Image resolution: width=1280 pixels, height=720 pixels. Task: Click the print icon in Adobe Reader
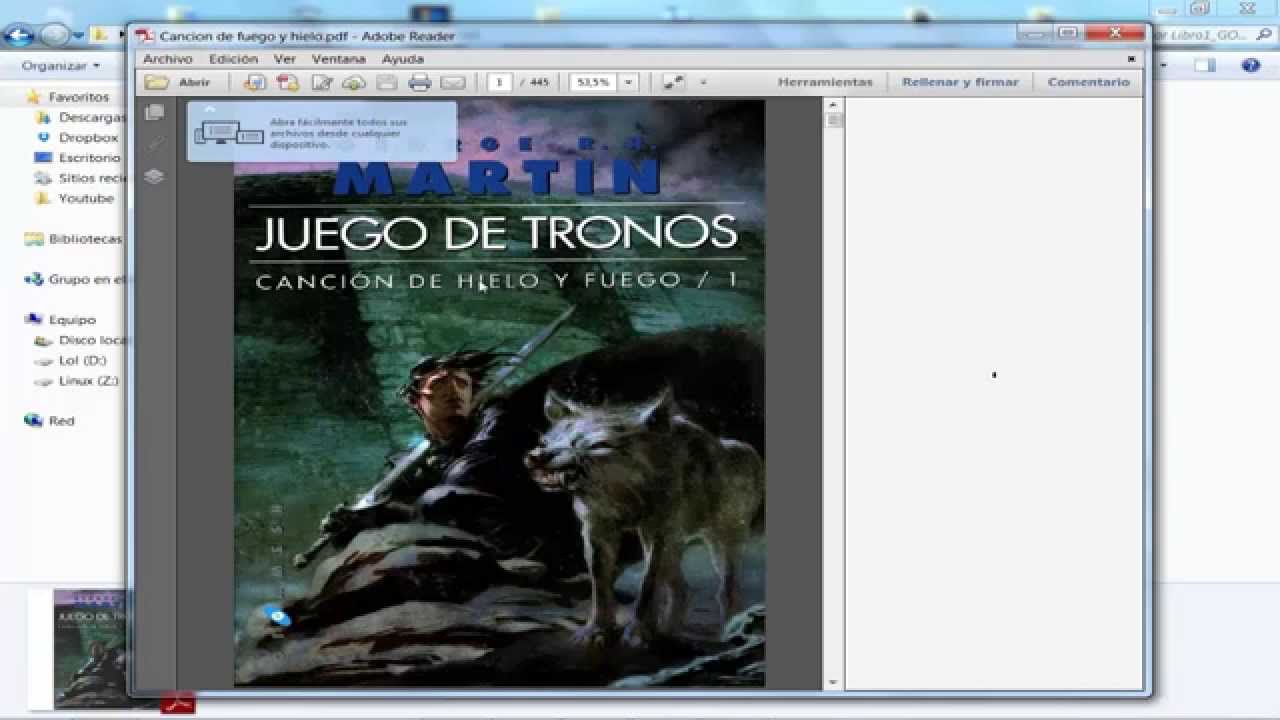420,82
